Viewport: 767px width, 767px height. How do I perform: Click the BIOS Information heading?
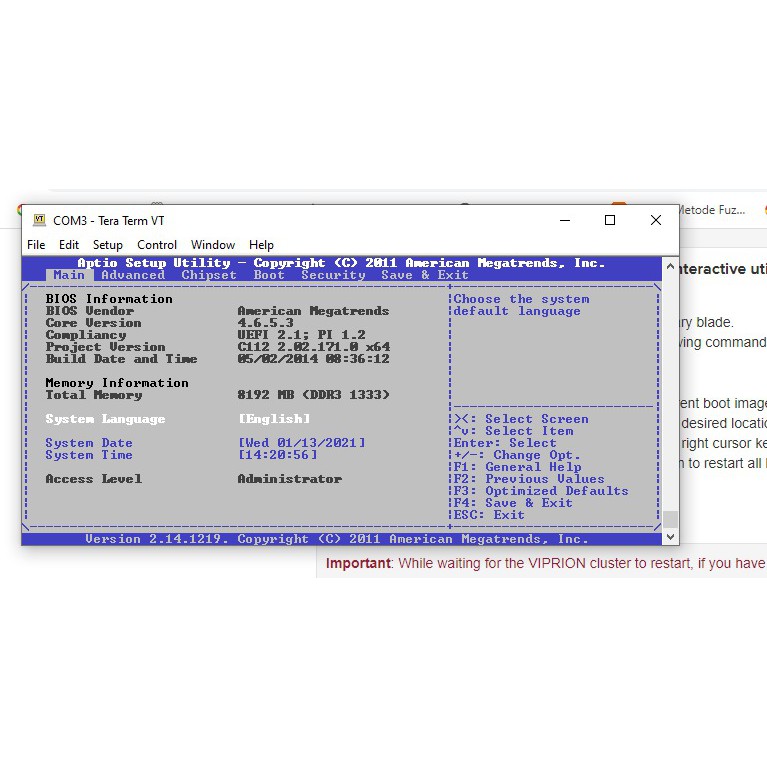(x=109, y=299)
